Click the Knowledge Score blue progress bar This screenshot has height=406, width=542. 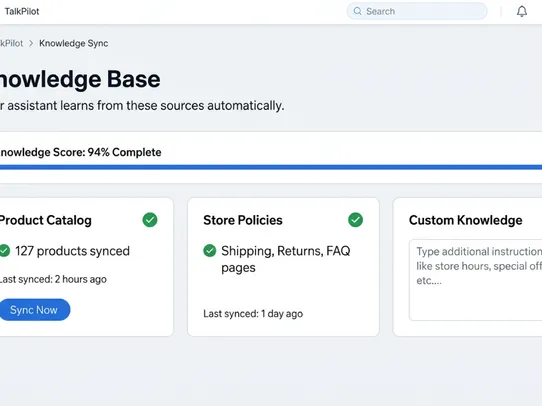(271, 167)
